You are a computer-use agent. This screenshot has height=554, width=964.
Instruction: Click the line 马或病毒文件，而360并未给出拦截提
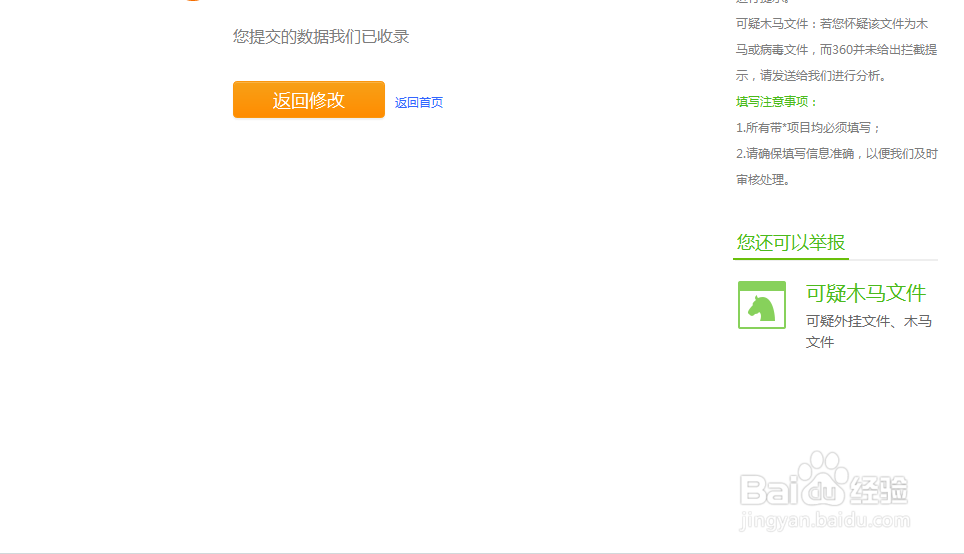(837, 50)
